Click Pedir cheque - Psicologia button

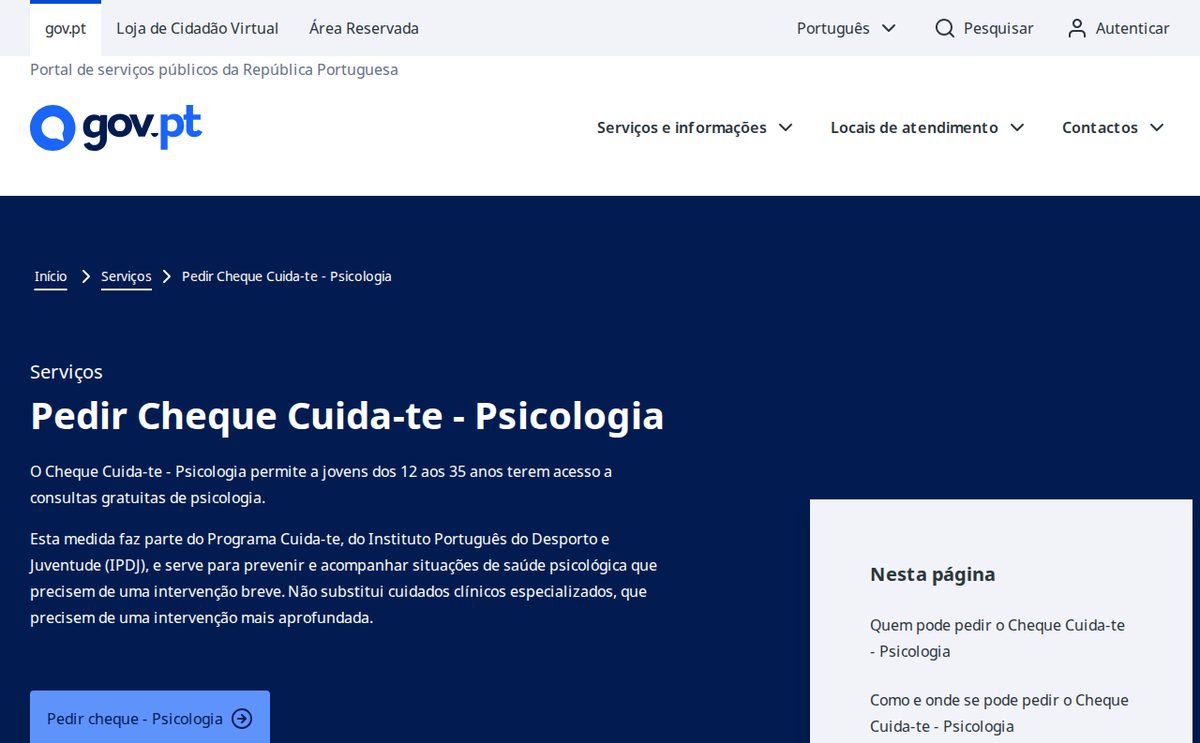[150, 718]
